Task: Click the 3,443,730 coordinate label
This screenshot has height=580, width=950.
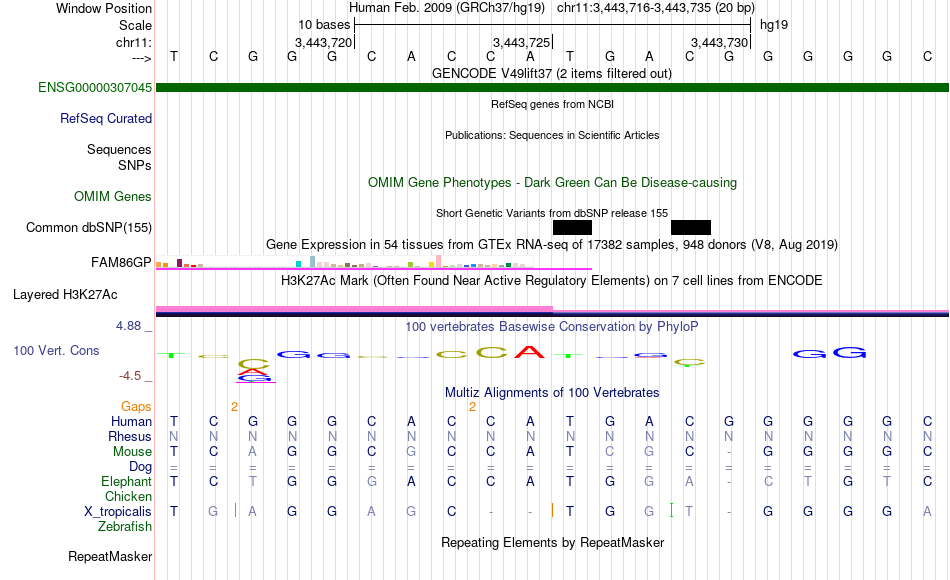Action: coord(719,42)
